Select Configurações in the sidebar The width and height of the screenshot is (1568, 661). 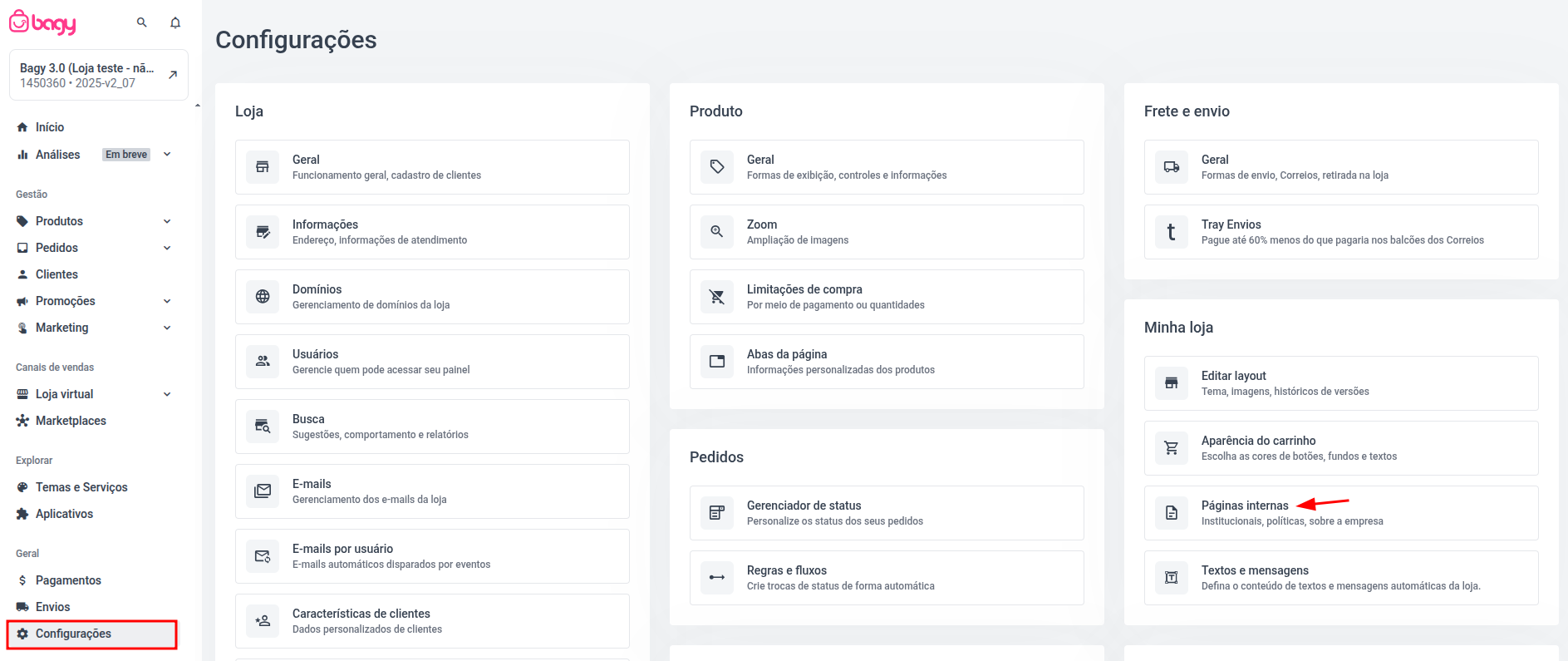pos(73,634)
